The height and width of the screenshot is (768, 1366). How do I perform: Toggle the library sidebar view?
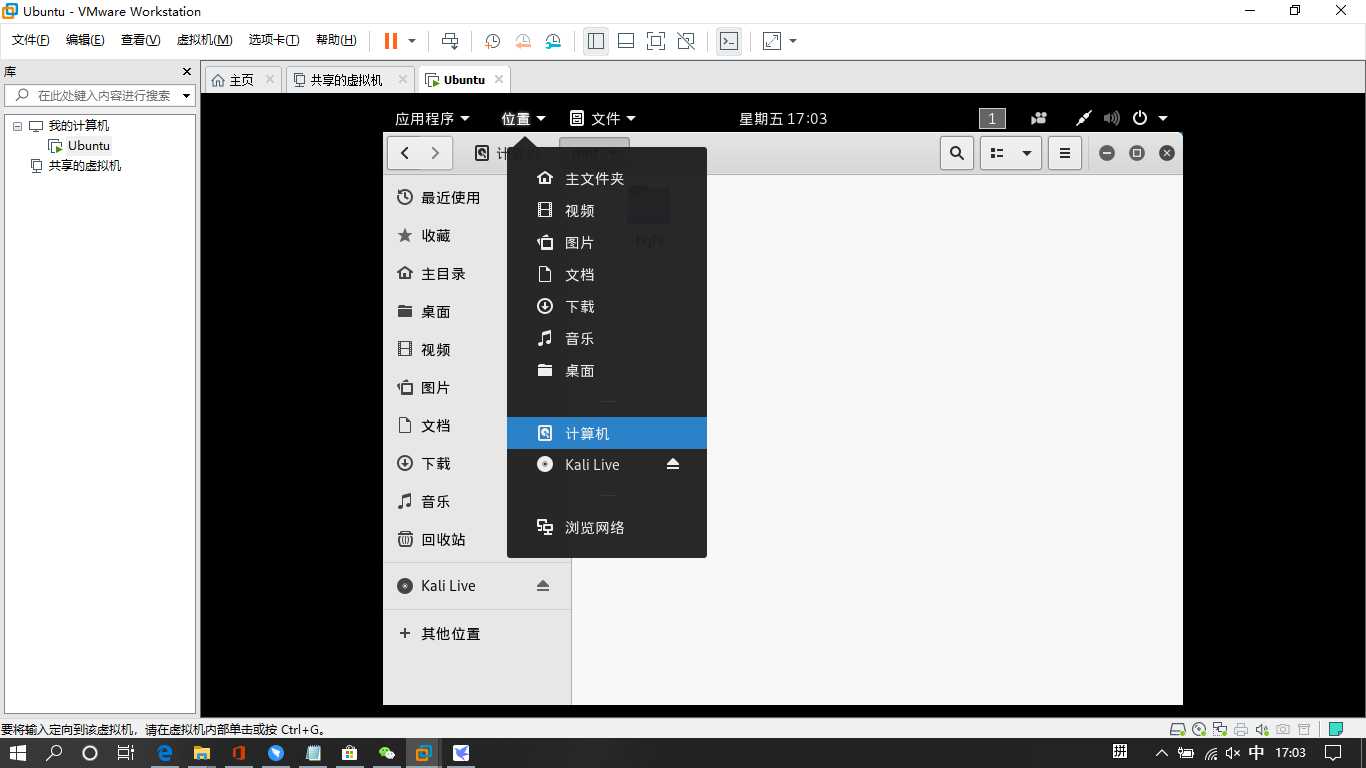click(x=596, y=41)
